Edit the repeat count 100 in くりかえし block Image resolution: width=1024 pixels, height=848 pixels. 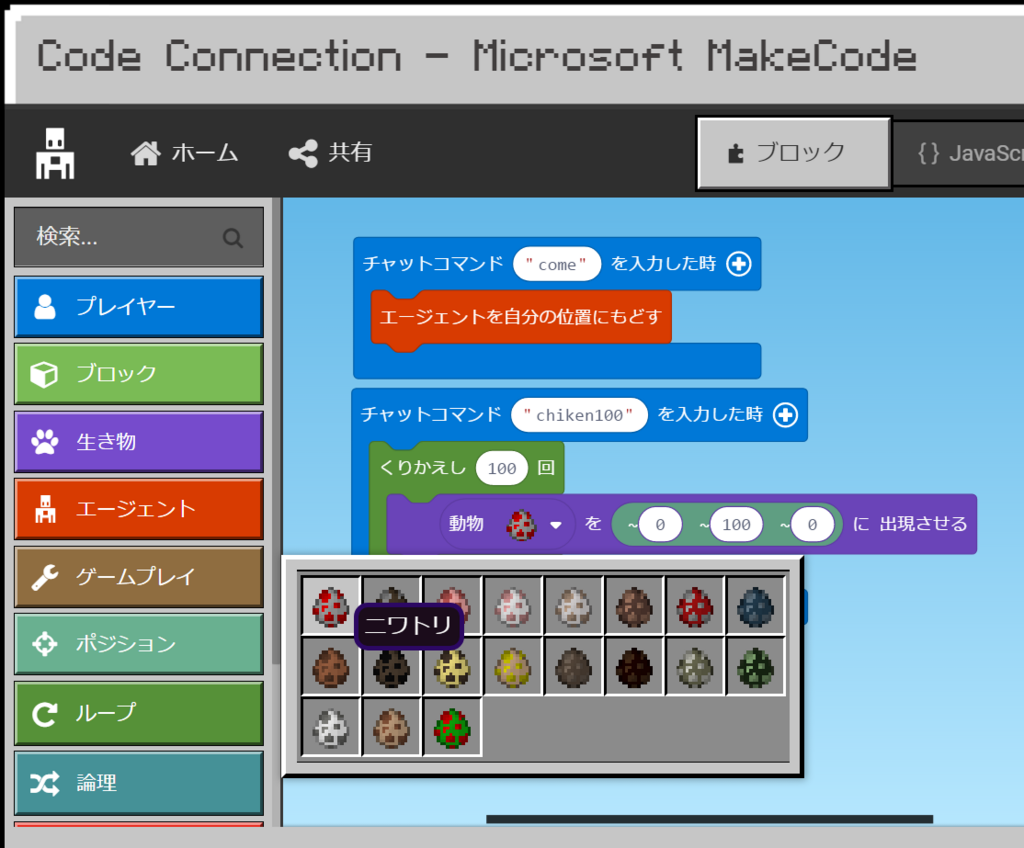[x=502, y=468]
